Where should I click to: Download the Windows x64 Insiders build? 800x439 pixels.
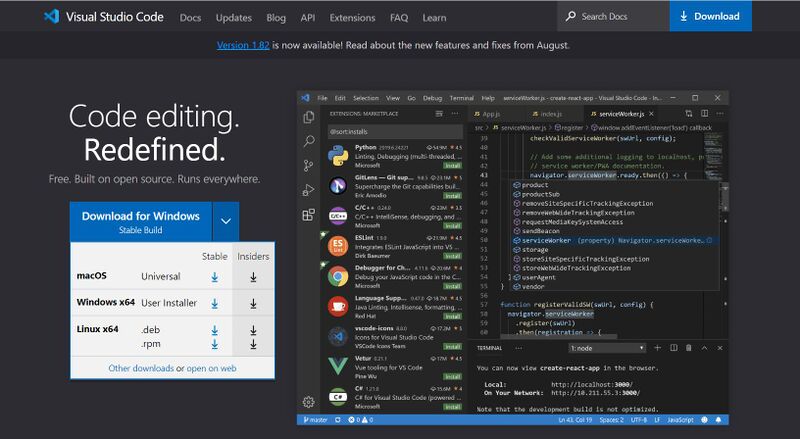click(253, 304)
